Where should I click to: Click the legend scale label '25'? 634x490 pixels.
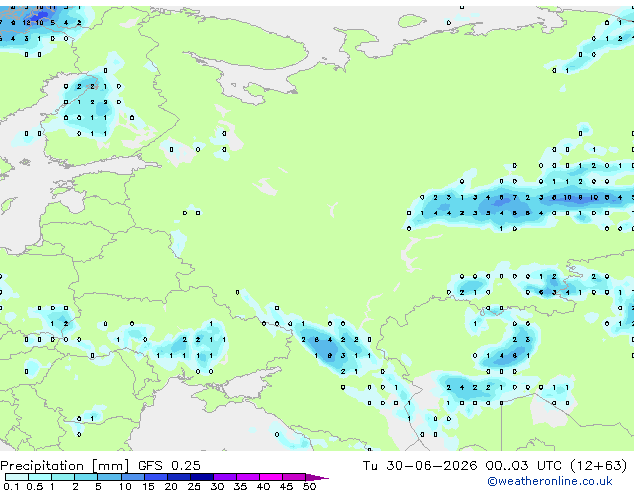pyautogui.click(x=194, y=486)
